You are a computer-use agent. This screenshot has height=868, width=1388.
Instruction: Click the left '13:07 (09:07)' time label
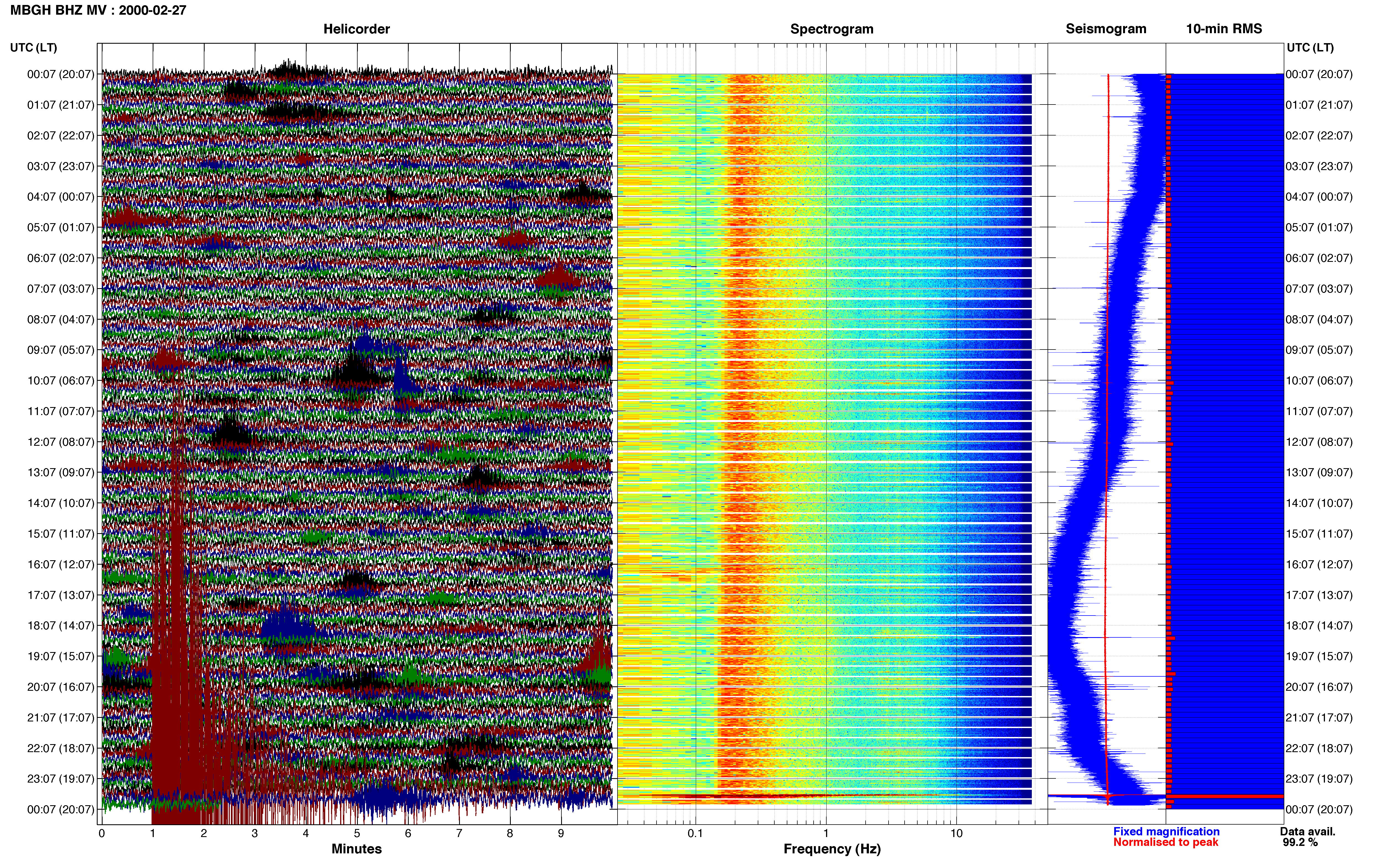60,473
